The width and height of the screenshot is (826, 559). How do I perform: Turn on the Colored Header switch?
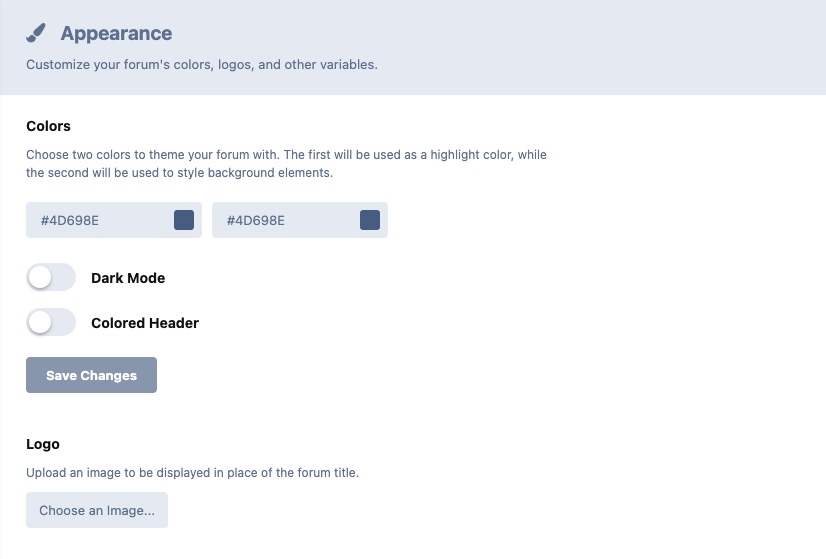coord(51,322)
